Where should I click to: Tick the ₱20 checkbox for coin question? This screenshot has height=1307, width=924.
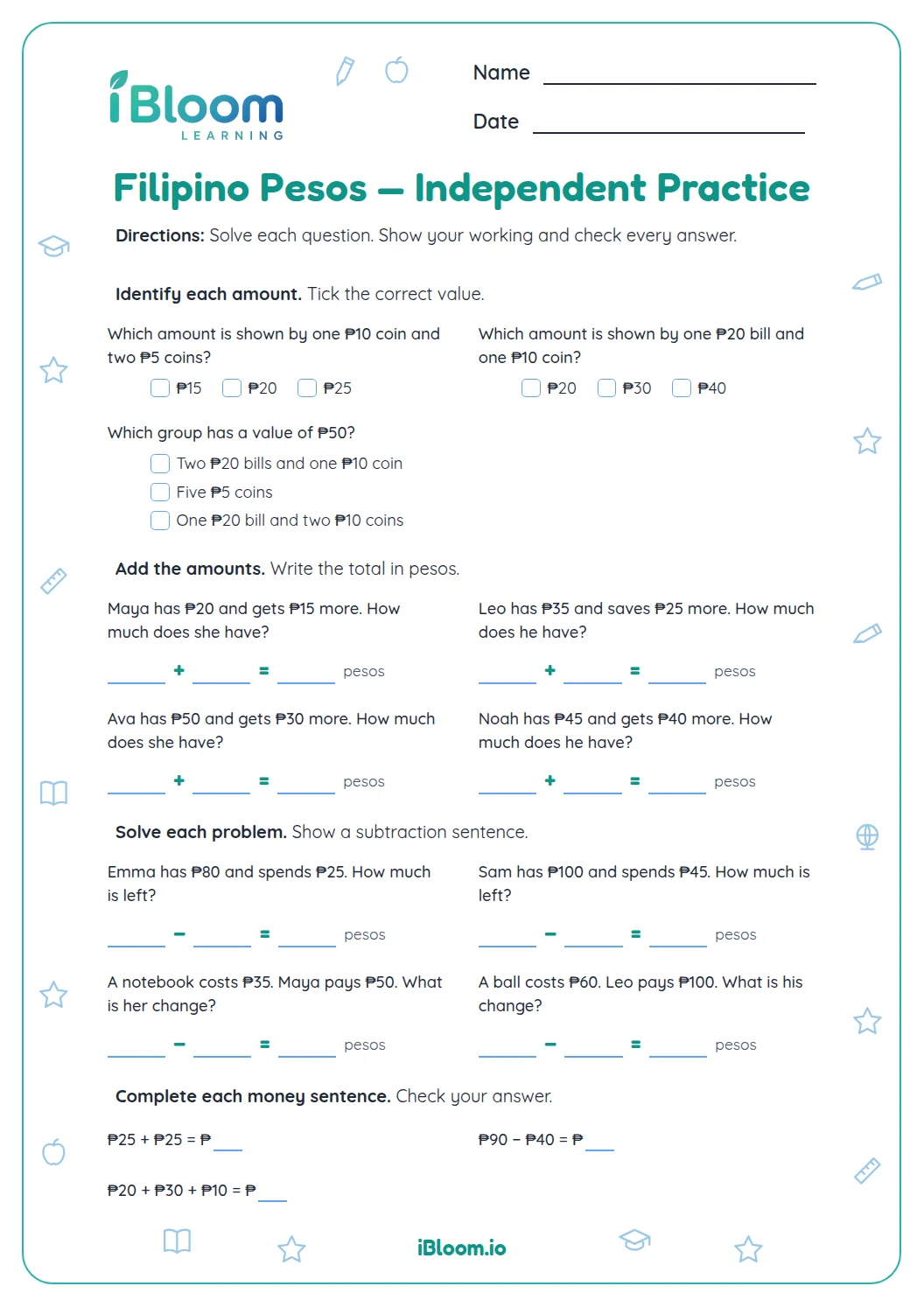pos(232,388)
